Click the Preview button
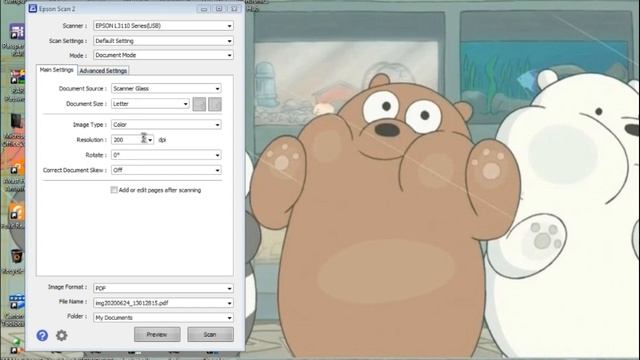The width and height of the screenshot is (640, 360). [157, 334]
